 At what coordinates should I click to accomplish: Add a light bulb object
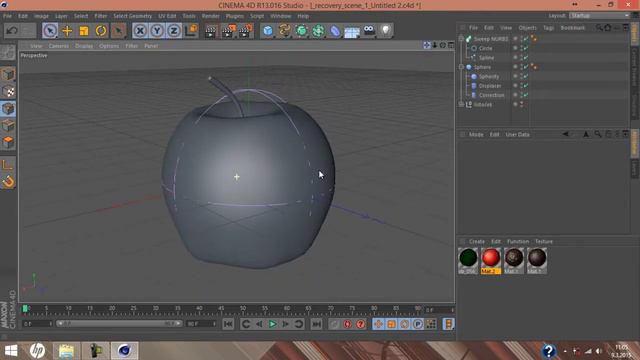[x=386, y=31]
